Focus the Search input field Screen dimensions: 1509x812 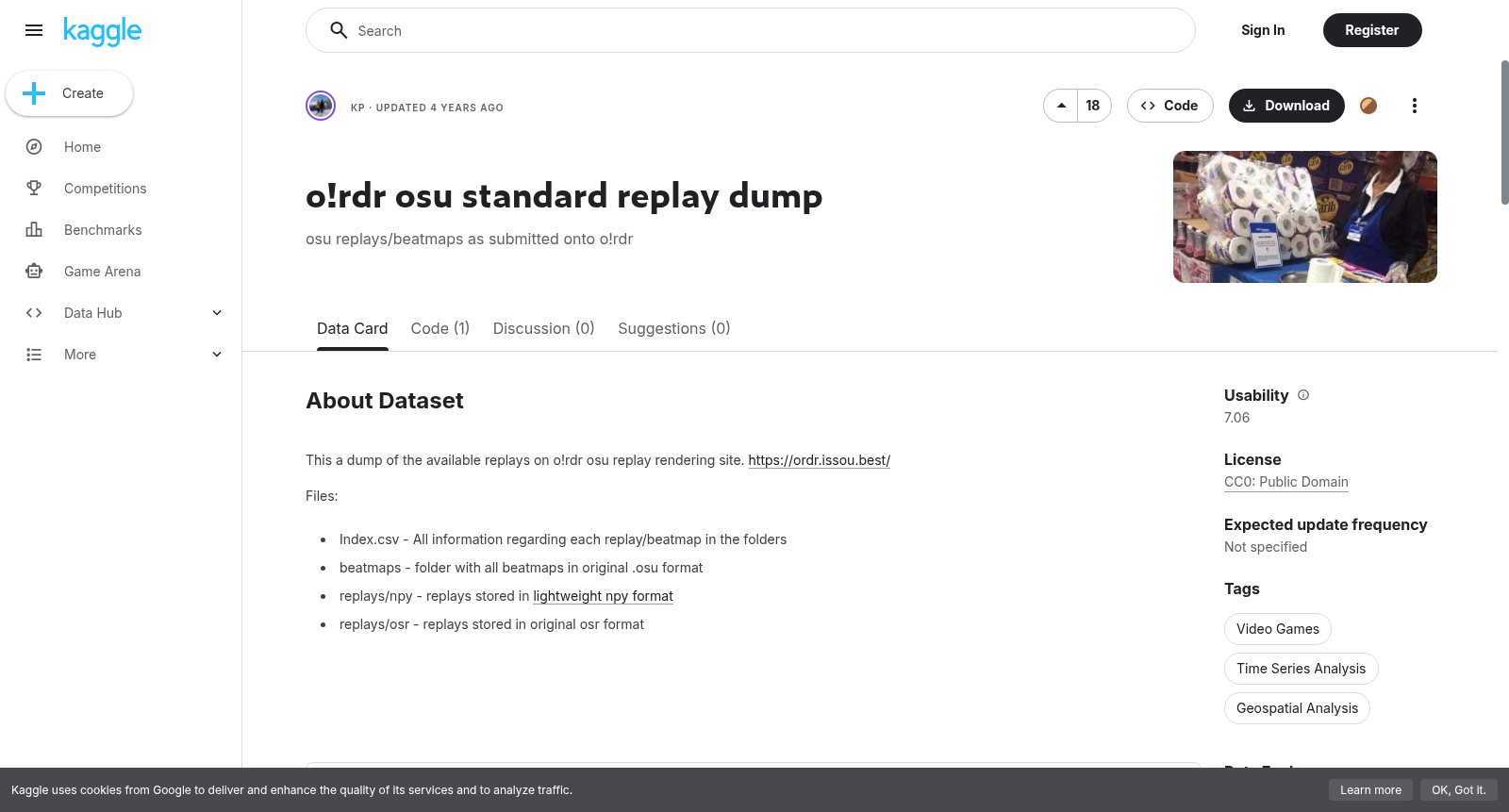[x=751, y=30]
